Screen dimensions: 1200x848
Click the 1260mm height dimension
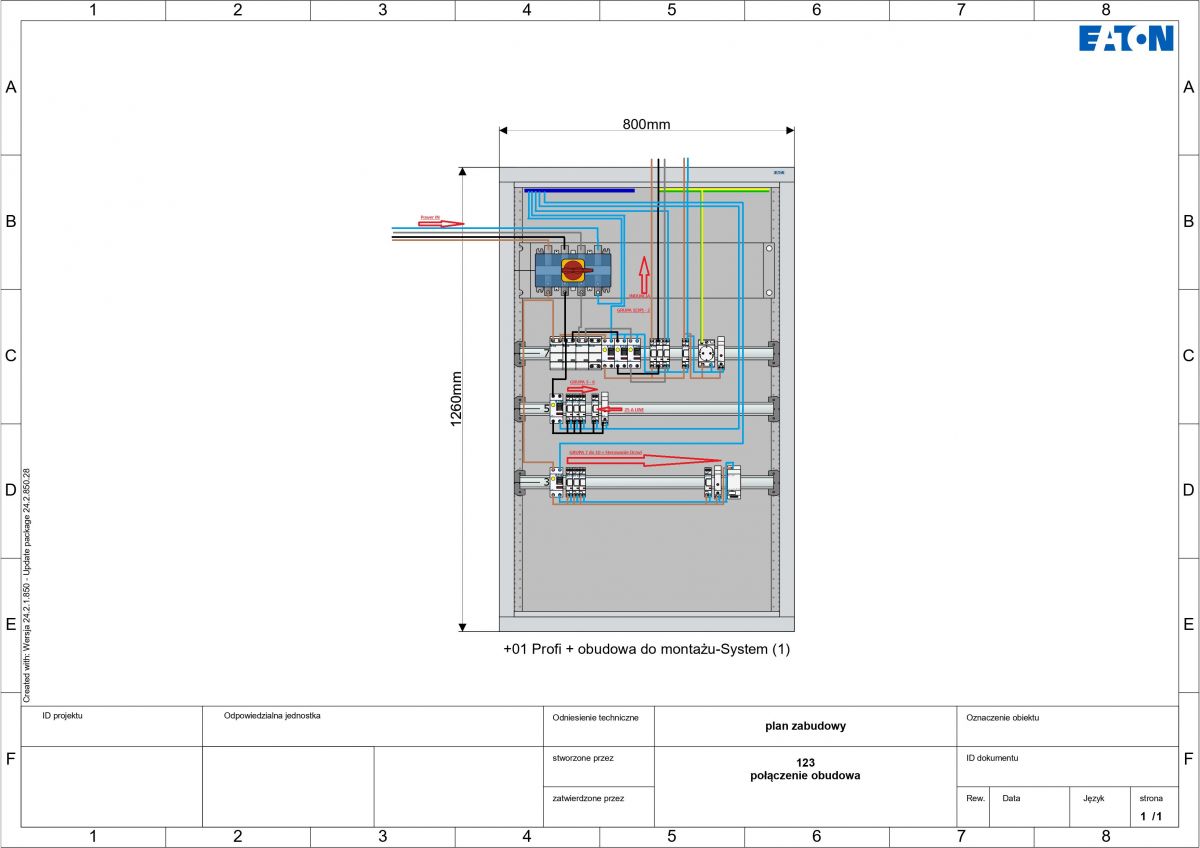click(456, 399)
